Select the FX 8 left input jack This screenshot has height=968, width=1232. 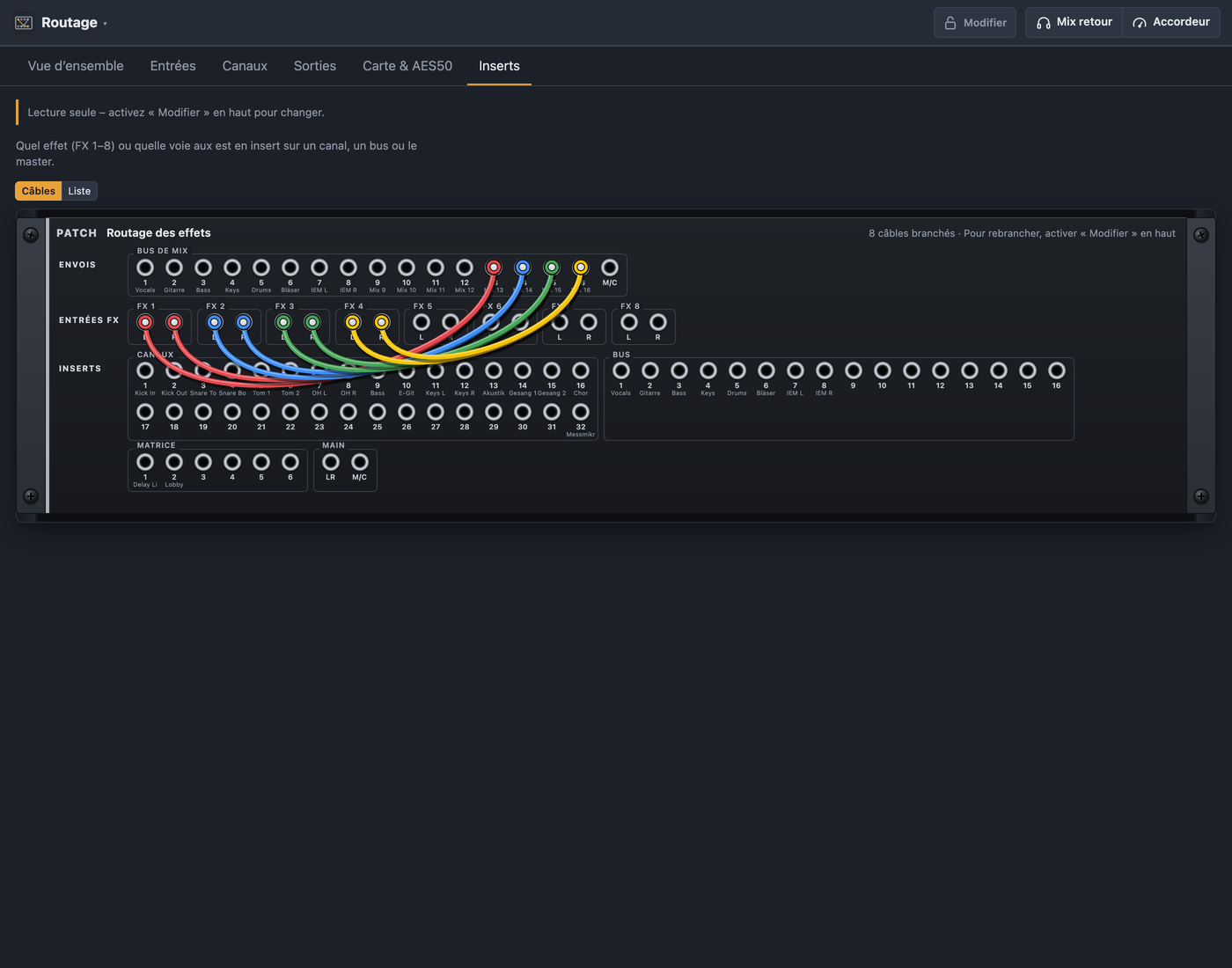(x=629, y=323)
